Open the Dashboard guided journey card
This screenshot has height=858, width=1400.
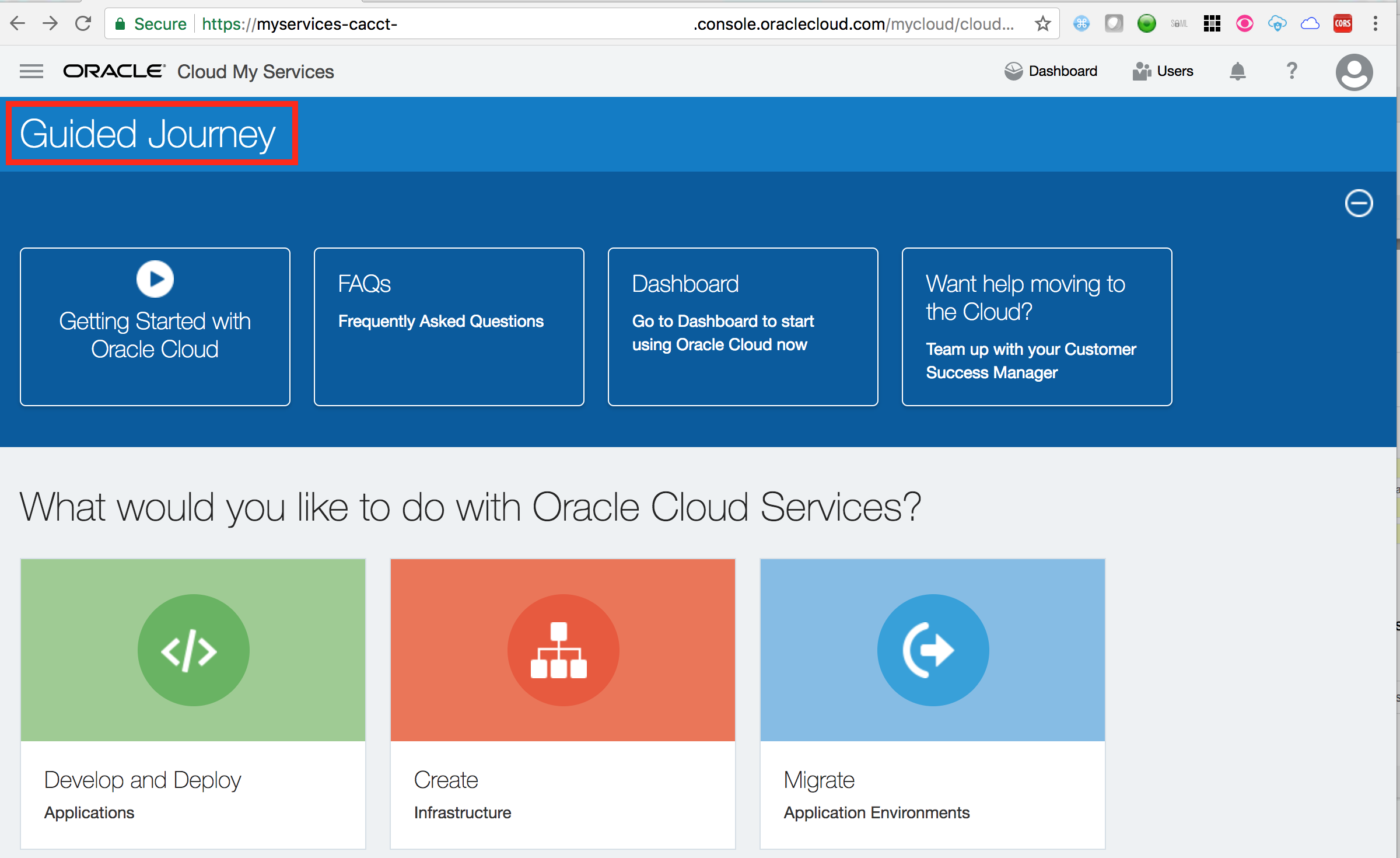pos(743,327)
